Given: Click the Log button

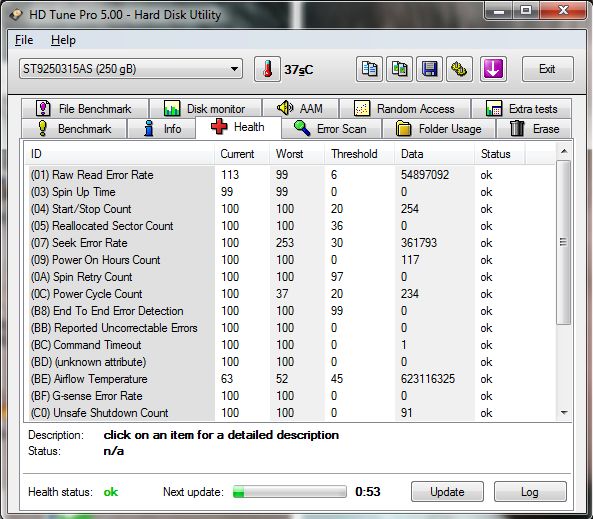Looking at the screenshot, I should [530, 492].
